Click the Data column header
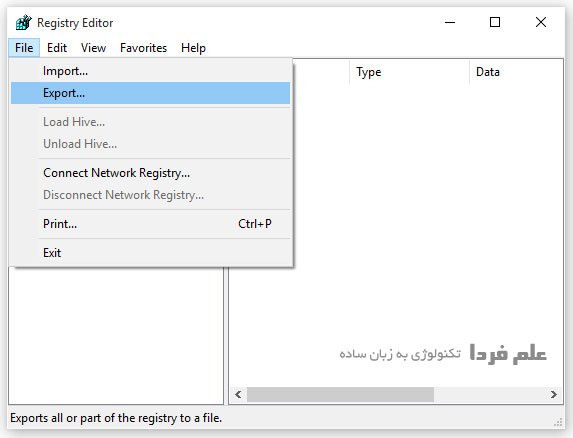Screen dimensions: 573x438 (x=516, y=72)
